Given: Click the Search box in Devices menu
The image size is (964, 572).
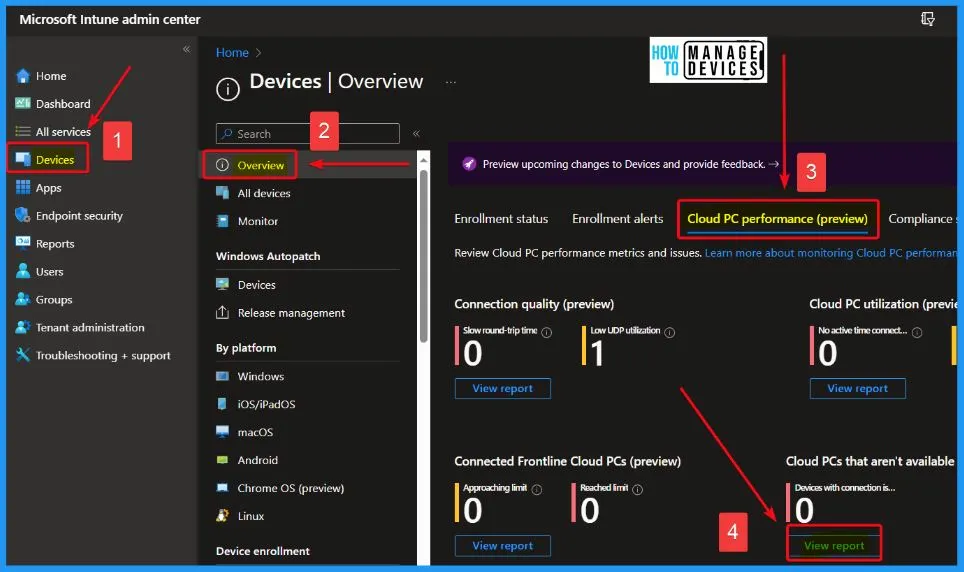Looking at the screenshot, I should coord(307,133).
